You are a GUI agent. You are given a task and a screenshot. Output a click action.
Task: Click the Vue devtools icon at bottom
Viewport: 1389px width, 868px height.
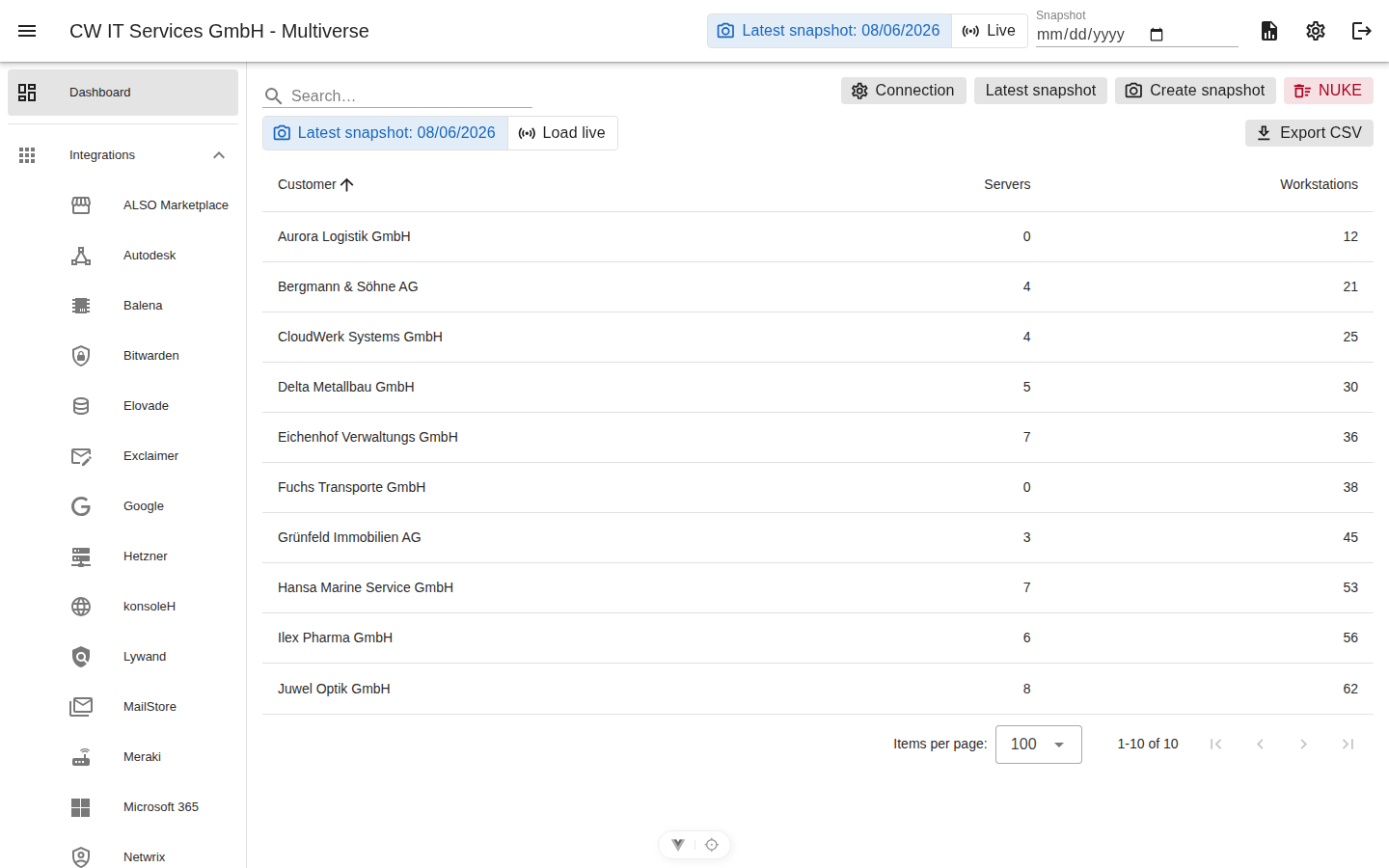pos(678,845)
